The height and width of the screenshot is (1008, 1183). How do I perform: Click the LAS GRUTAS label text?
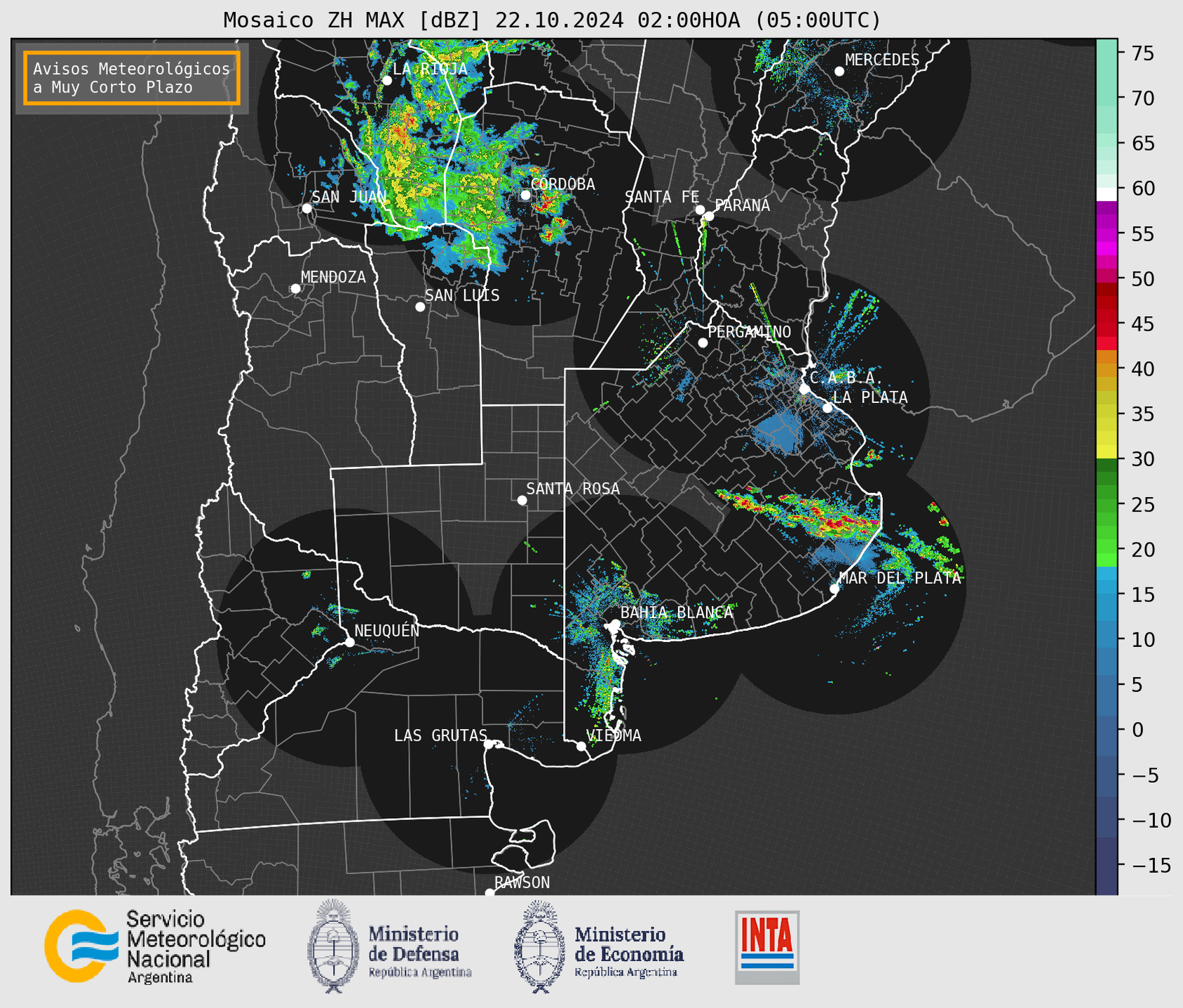point(440,735)
